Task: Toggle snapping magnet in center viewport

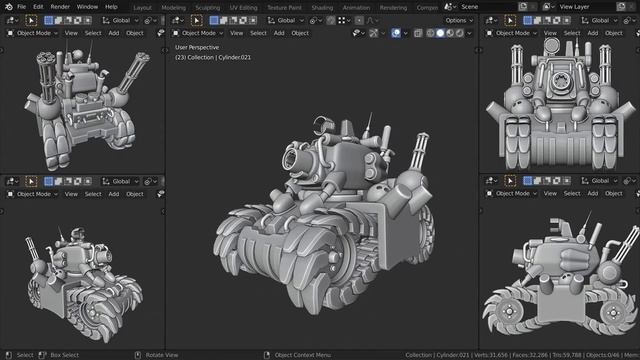Action: point(331,20)
